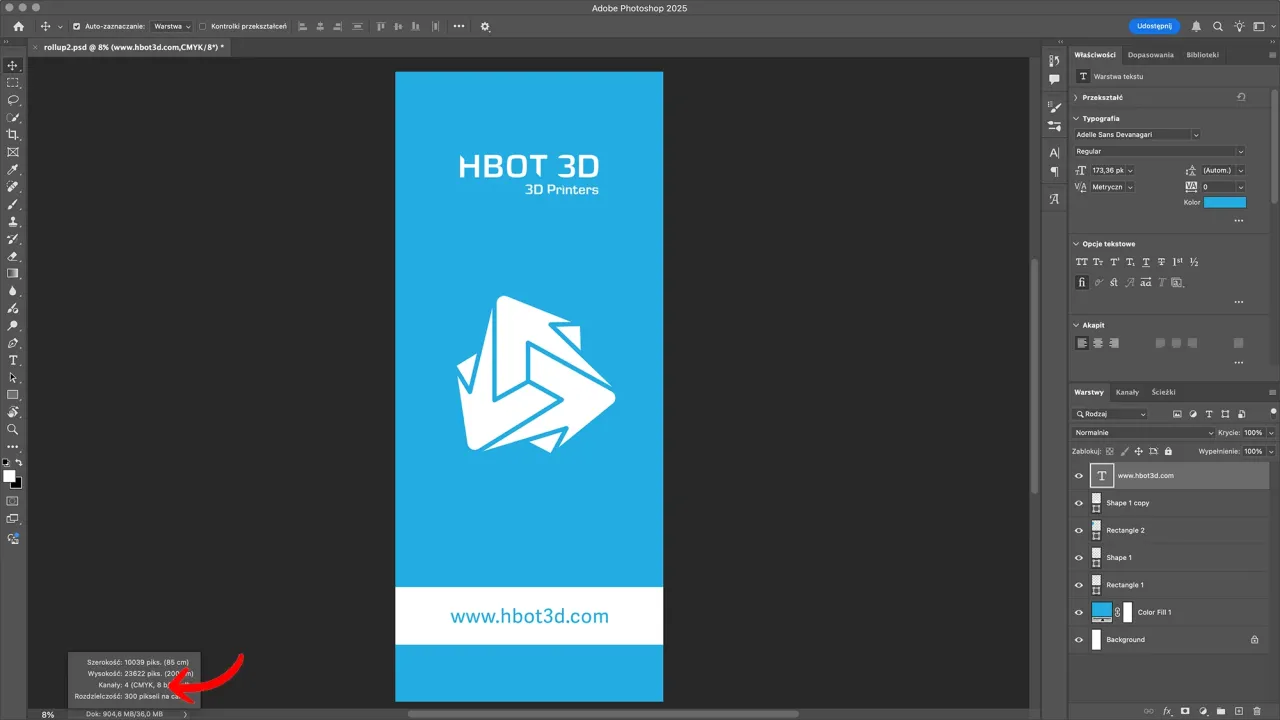Screen dimensions: 1280x720
Task: Select the Lasso tool
Action: [x=13, y=100]
